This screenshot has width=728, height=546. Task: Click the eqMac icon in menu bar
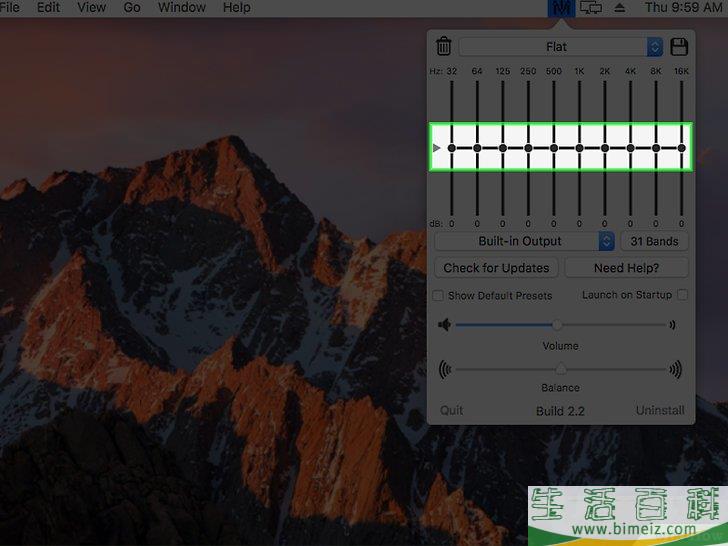561,8
